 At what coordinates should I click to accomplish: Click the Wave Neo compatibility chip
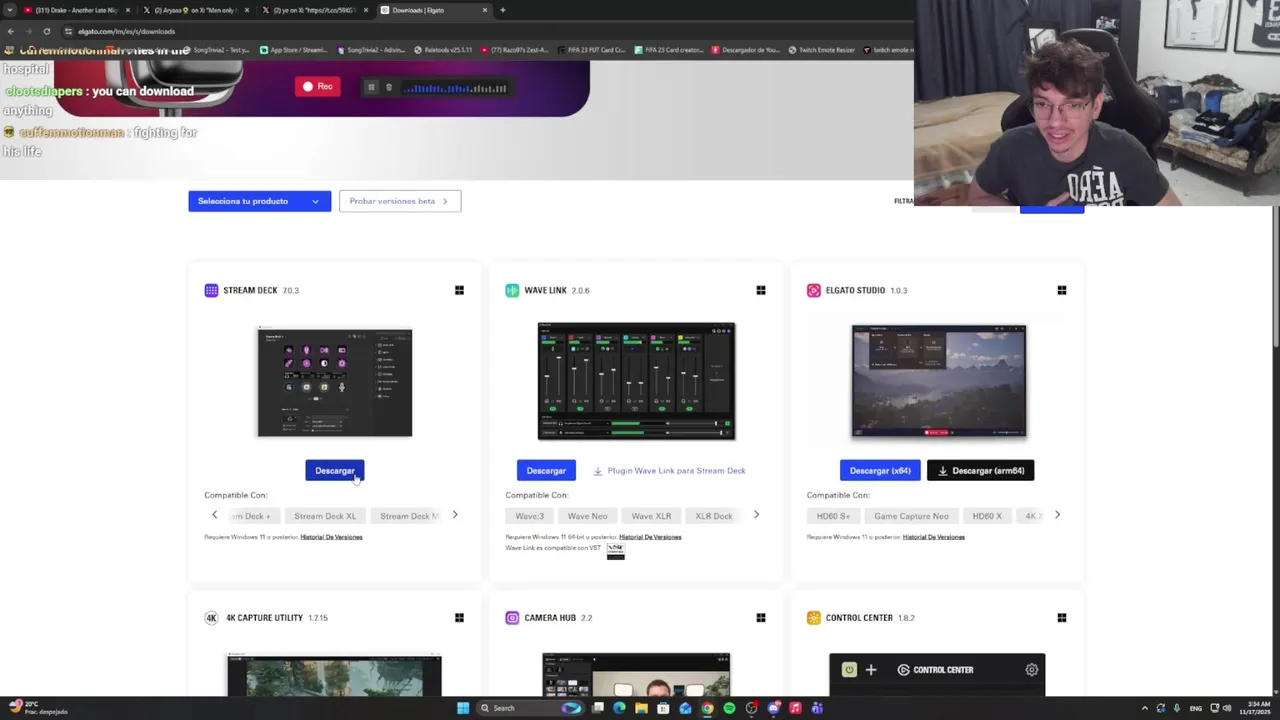point(588,516)
